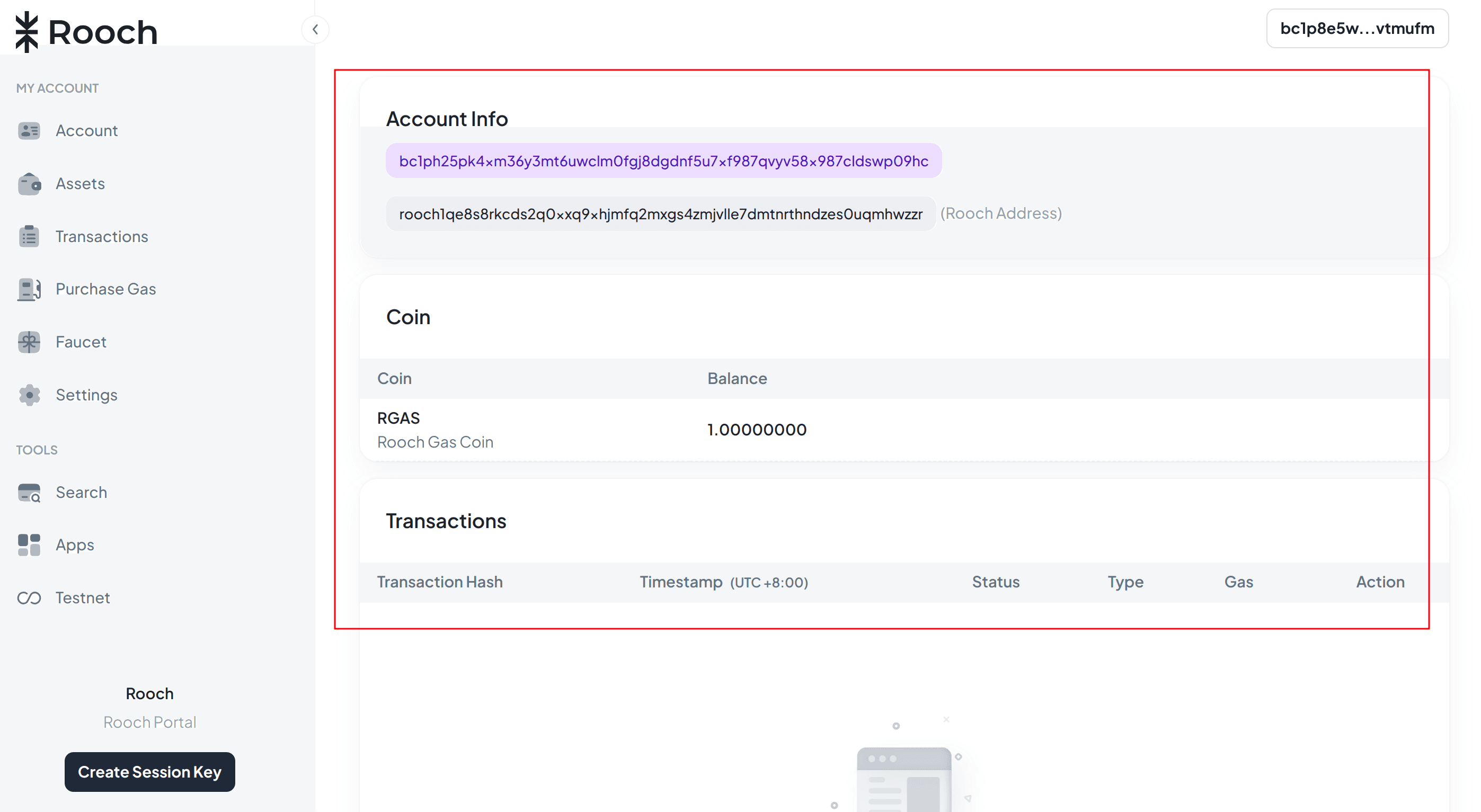Click the Purchase Gas pump icon
The width and height of the screenshot is (1481, 812).
coord(29,289)
